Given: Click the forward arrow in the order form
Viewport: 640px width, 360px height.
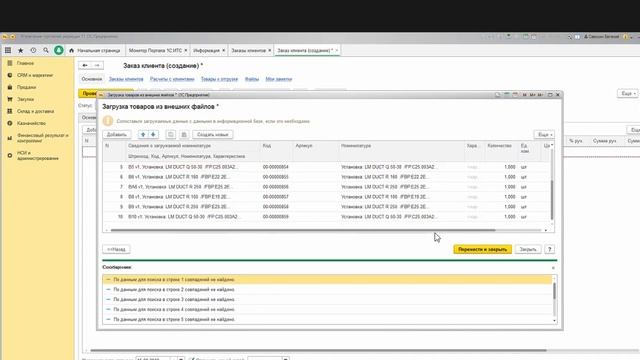Looking at the screenshot, I should tap(97, 65).
